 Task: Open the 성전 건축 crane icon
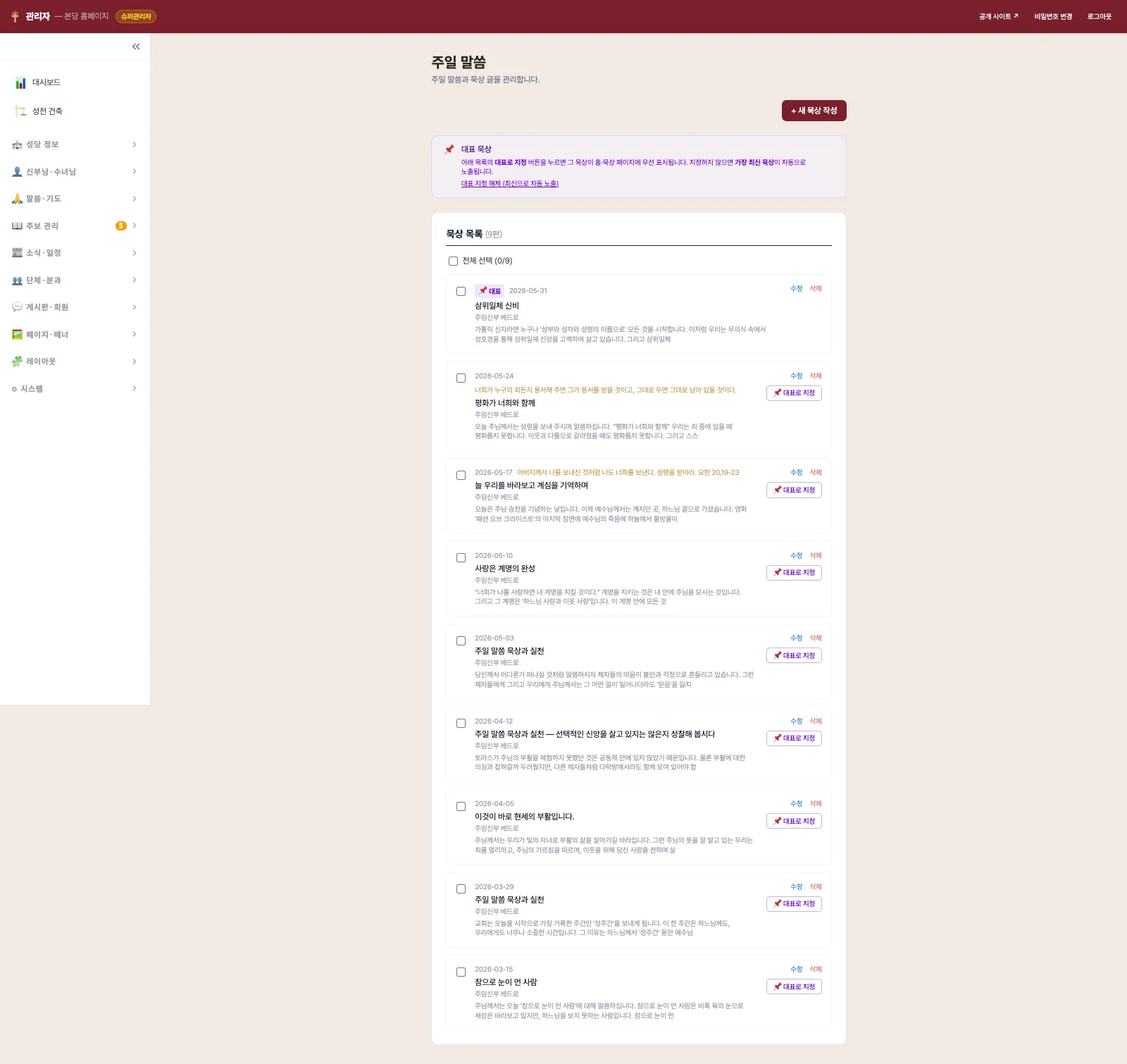tap(20, 111)
